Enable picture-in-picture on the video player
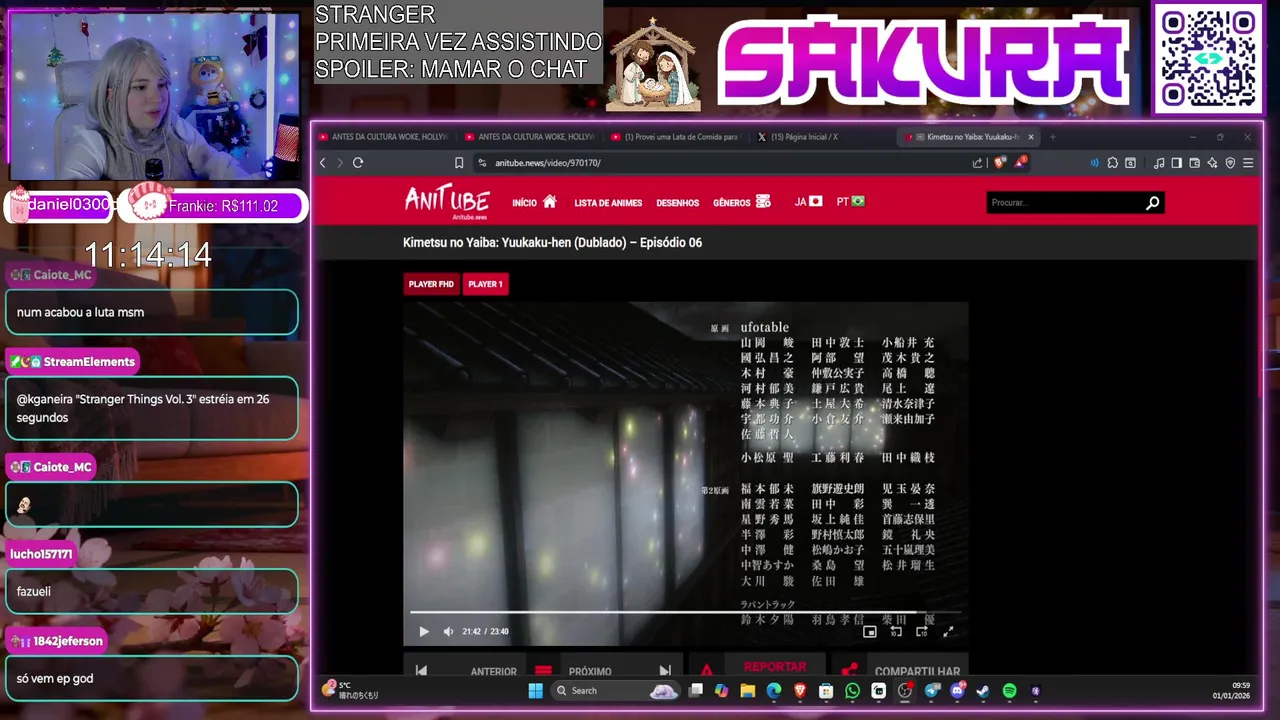The height and width of the screenshot is (720, 1280). (870, 631)
